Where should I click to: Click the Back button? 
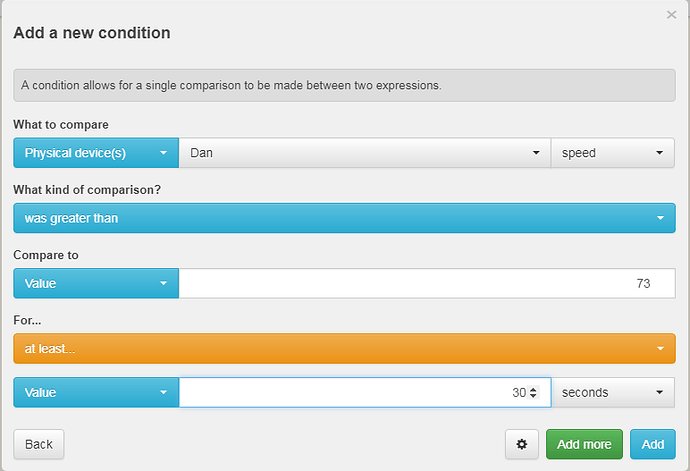[x=39, y=444]
